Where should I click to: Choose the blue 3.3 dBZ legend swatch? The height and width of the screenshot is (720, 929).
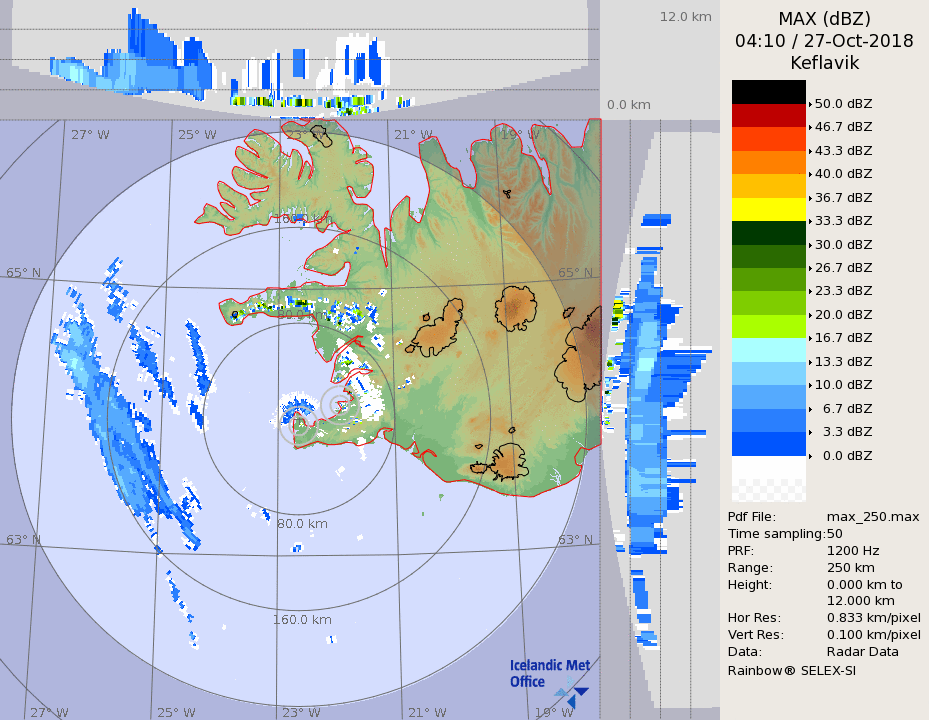point(768,443)
